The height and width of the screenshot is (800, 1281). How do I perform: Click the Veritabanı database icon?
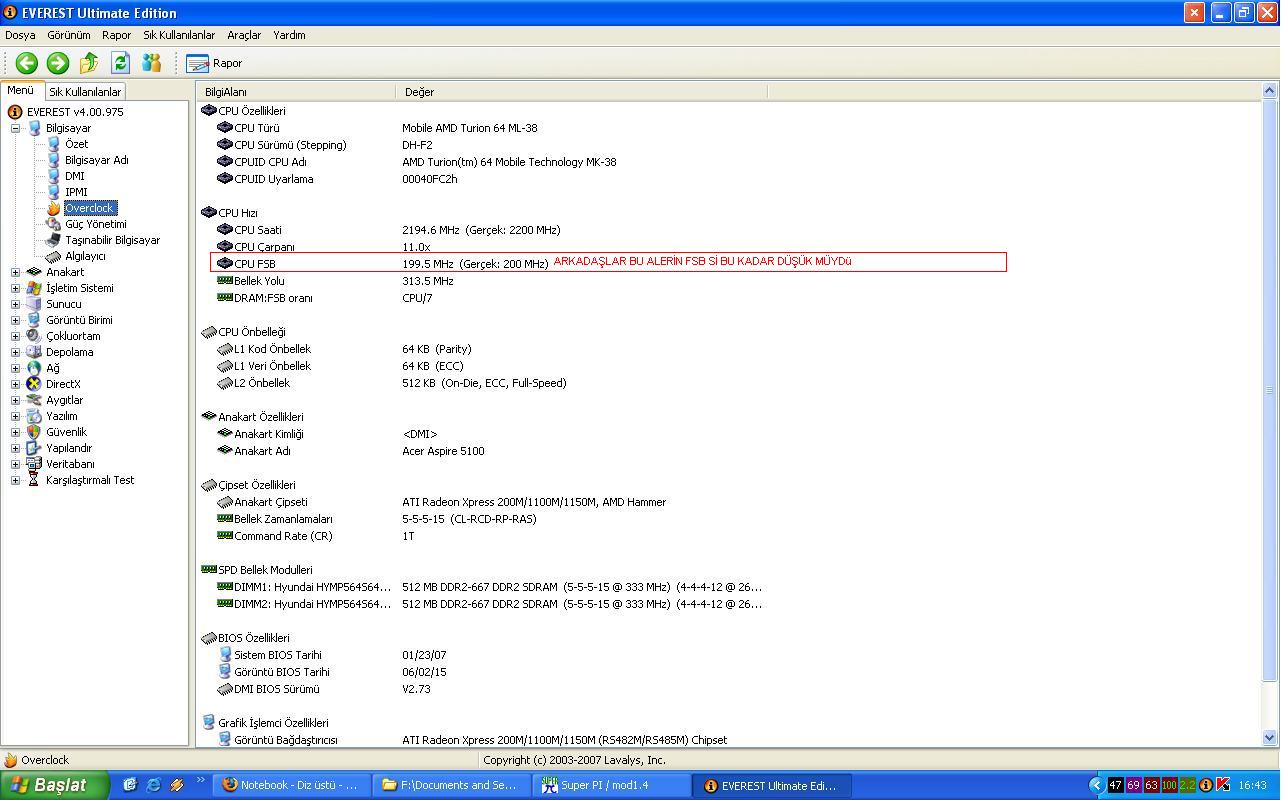coord(34,464)
